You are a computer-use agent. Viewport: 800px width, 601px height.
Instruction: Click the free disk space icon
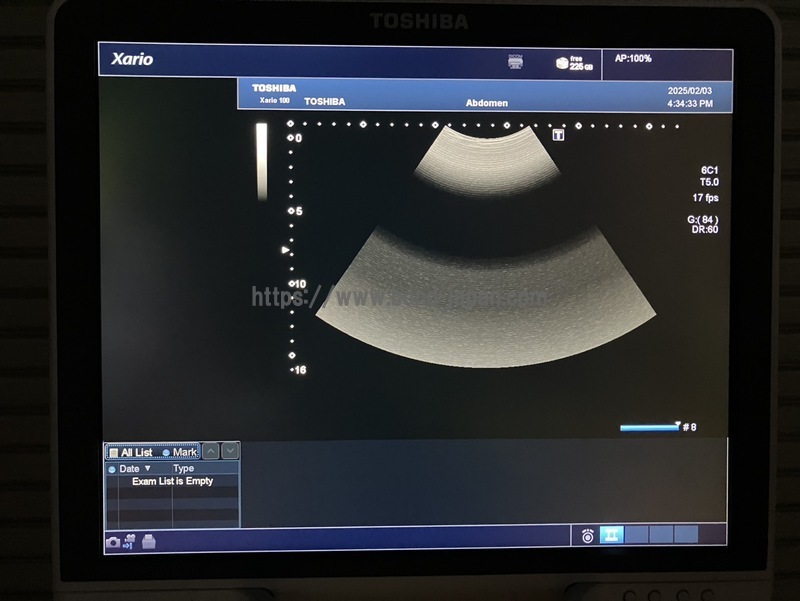[562, 63]
